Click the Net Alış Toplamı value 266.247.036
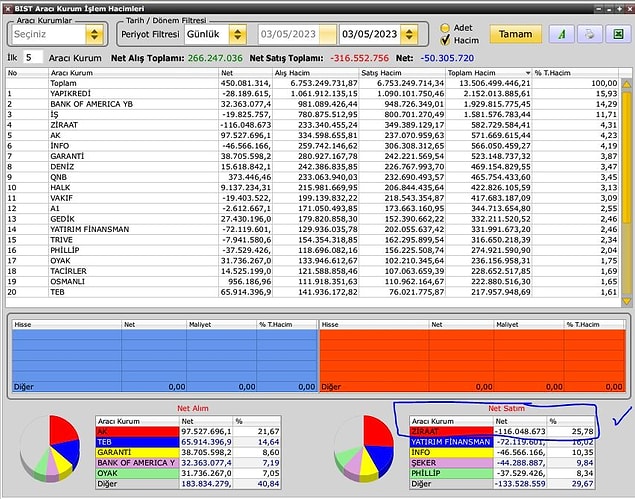The width and height of the screenshot is (635, 499). point(215,58)
